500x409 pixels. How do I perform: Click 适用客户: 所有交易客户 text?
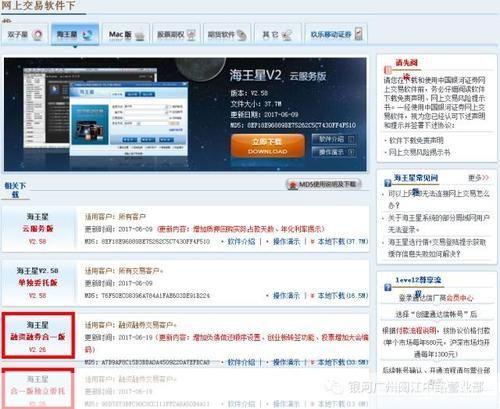click(x=124, y=271)
